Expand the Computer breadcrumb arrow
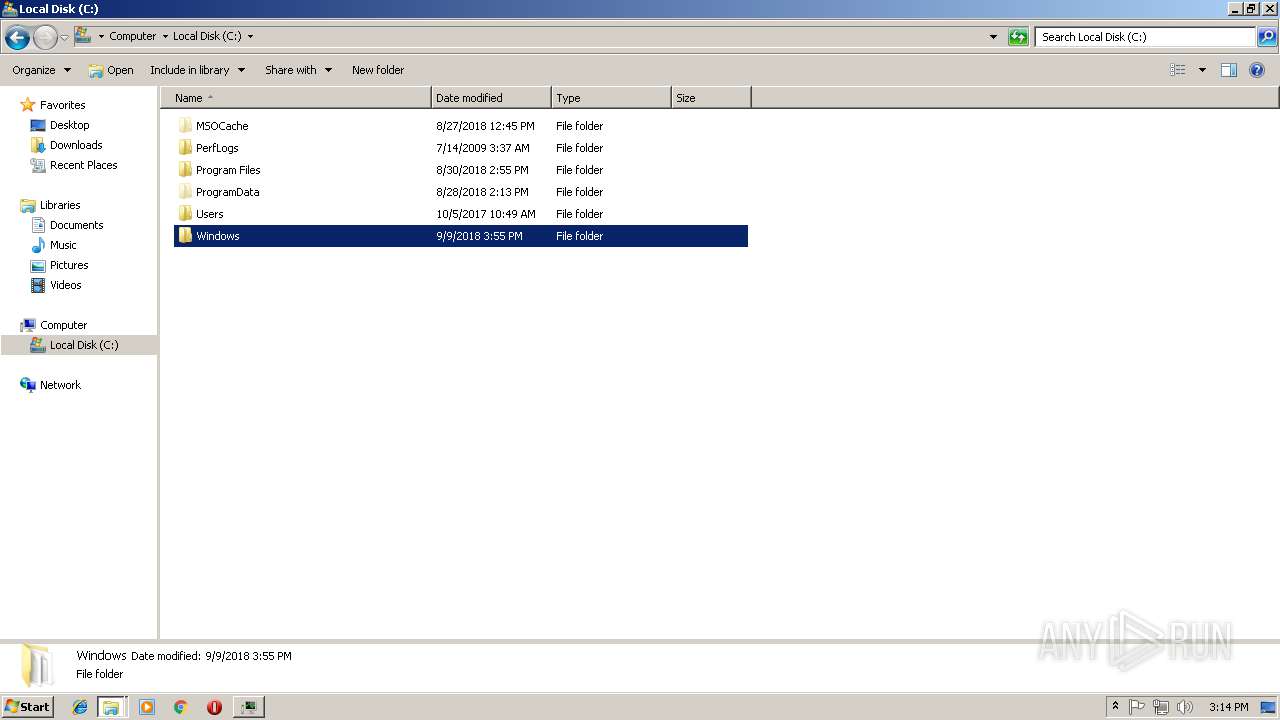The height and width of the screenshot is (720, 1280). pos(165,36)
